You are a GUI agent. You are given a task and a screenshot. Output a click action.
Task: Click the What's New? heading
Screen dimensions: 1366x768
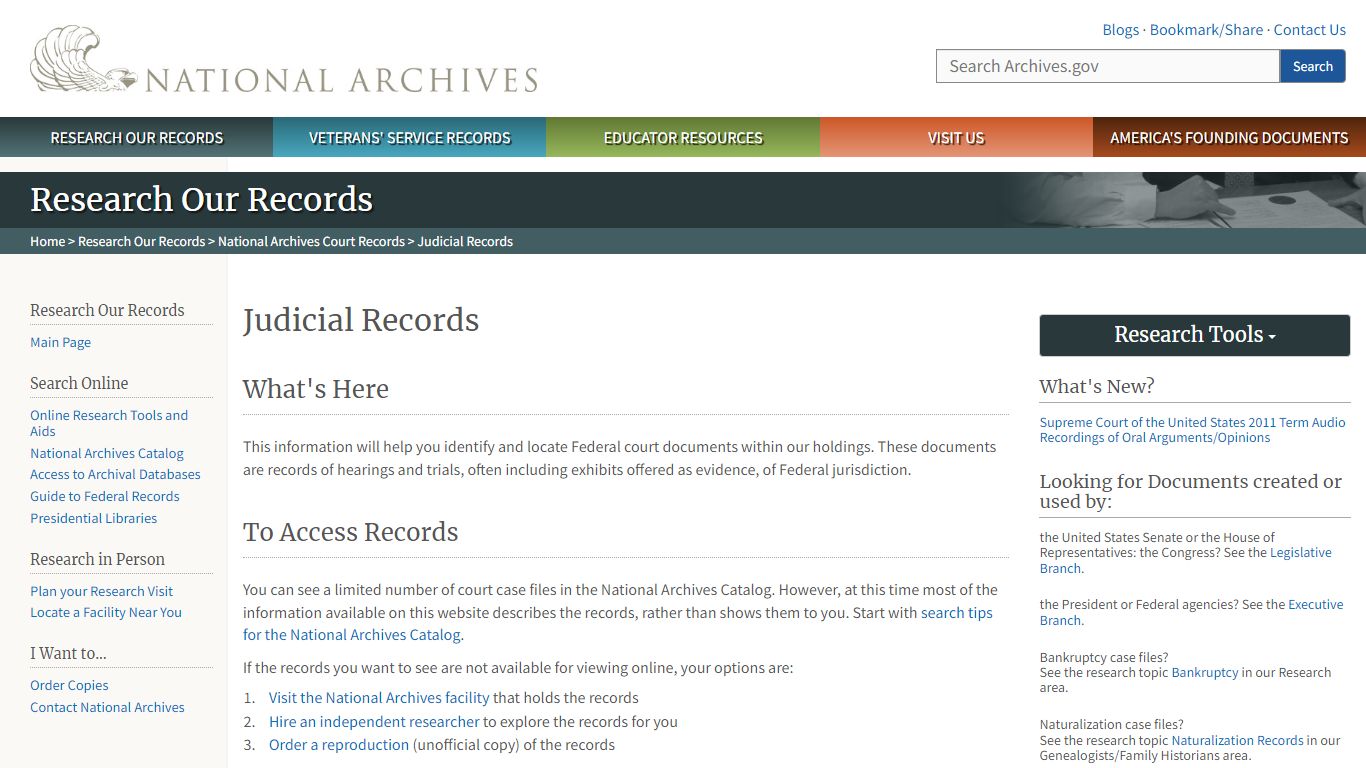click(x=1097, y=386)
